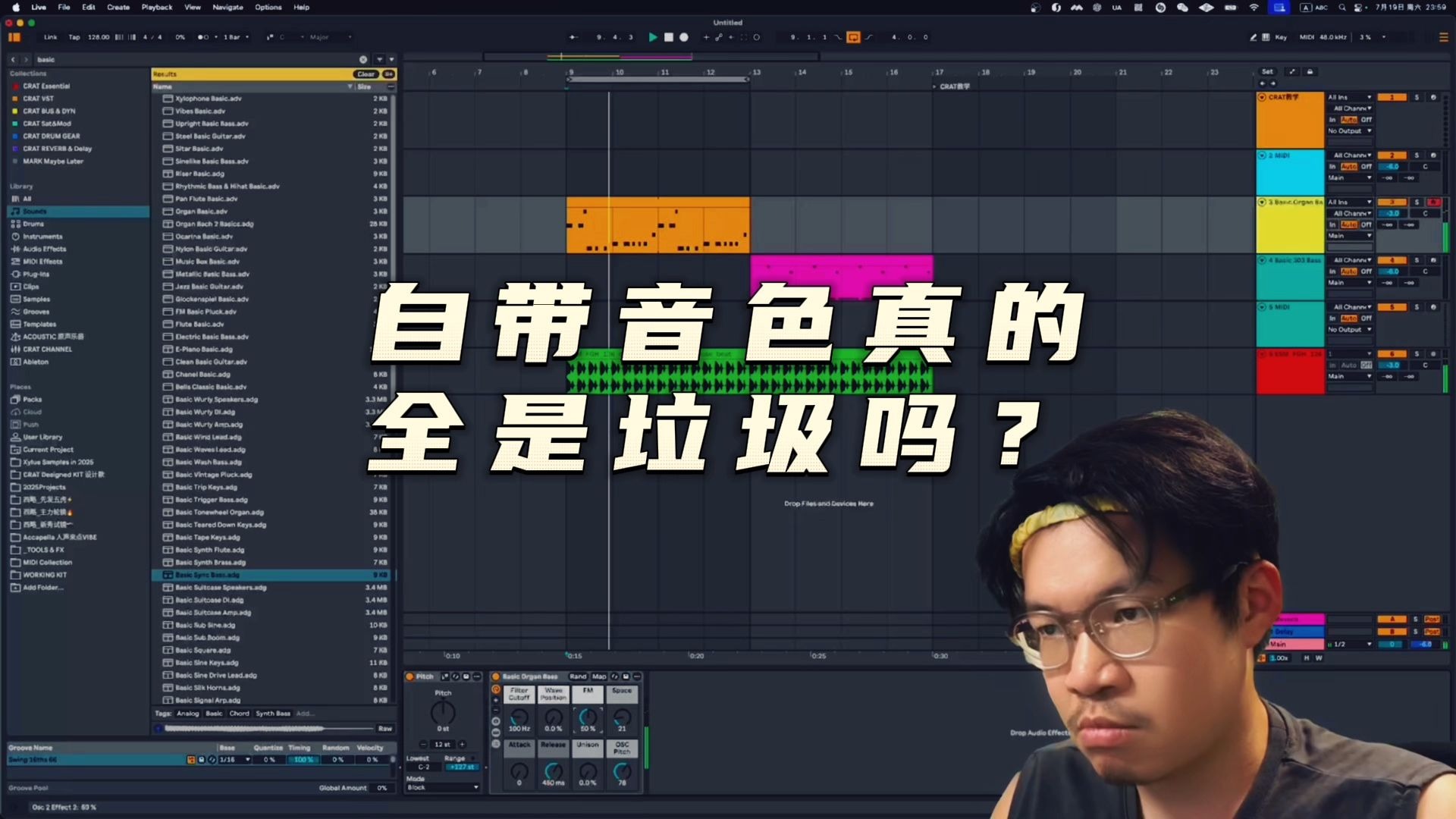
Task: Select CRAT Essential collection
Action: [78, 86]
